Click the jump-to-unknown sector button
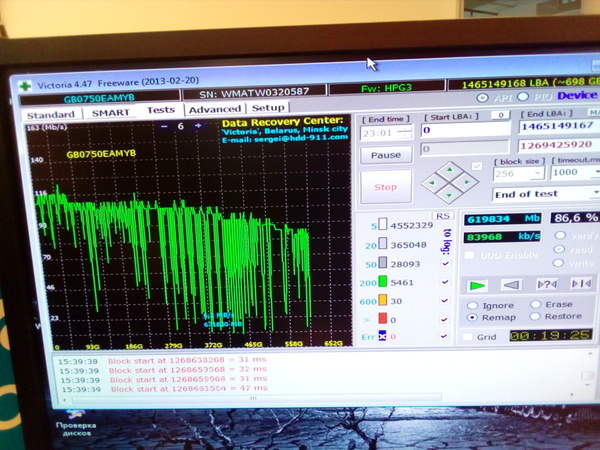 546,285
